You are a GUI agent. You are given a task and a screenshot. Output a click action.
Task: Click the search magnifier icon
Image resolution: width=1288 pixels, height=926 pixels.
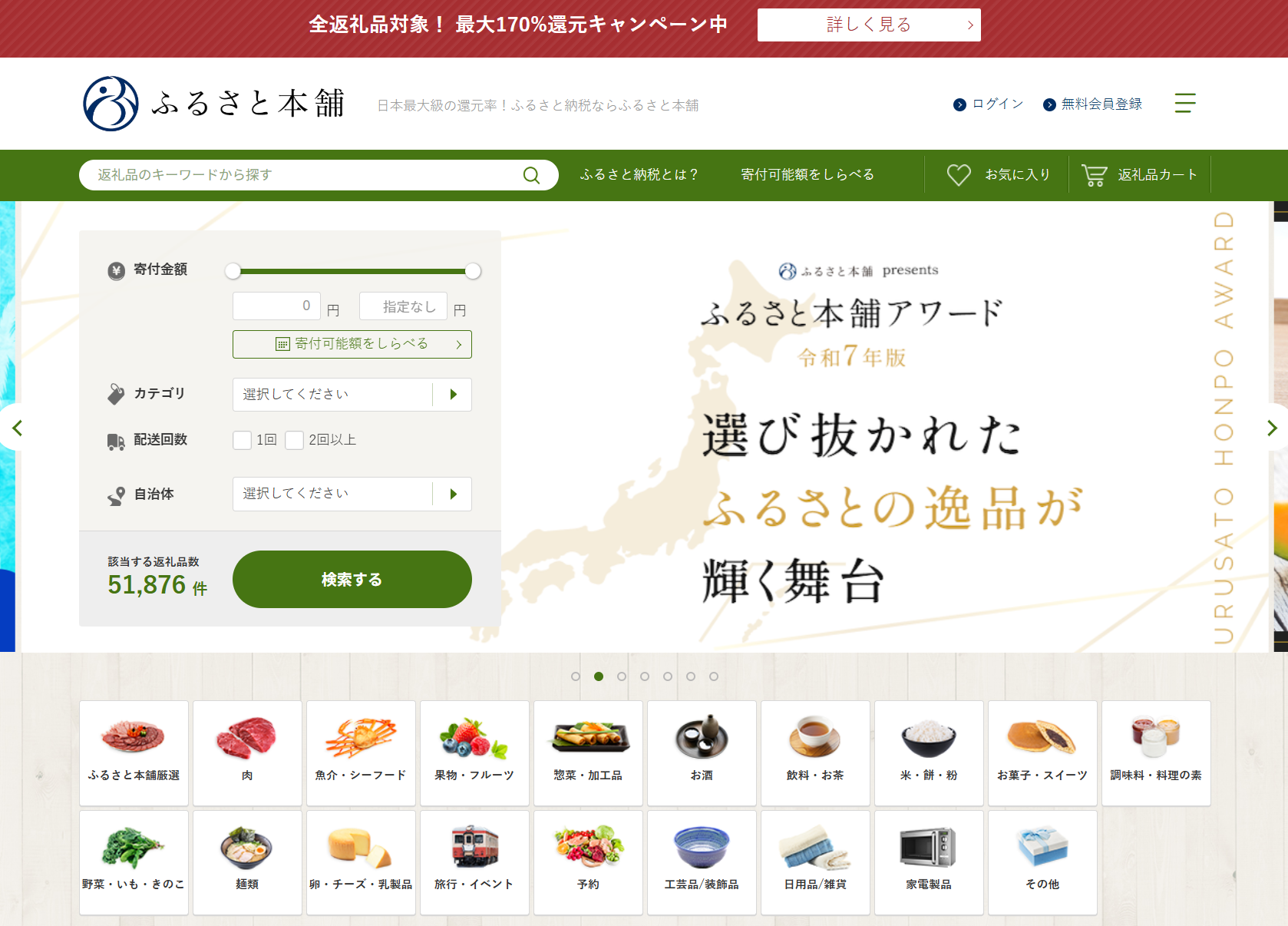tap(531, 175)
